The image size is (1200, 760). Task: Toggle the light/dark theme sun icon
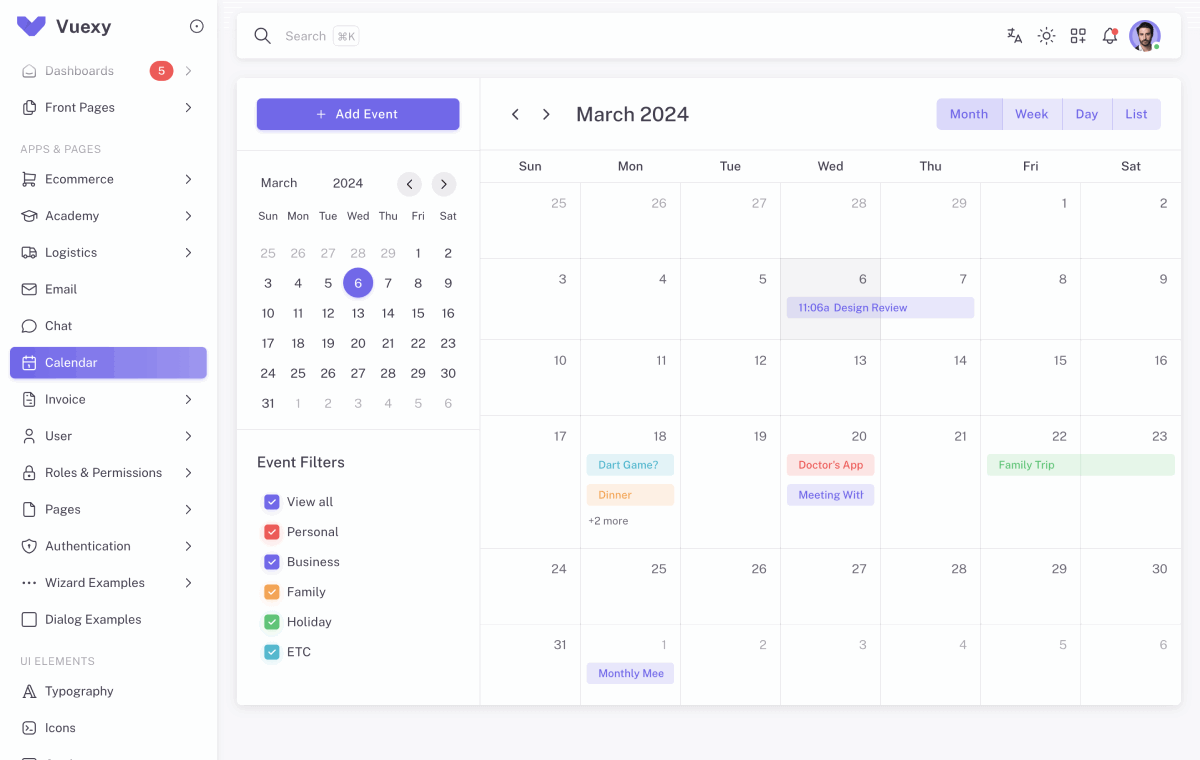coord(1046,35)
